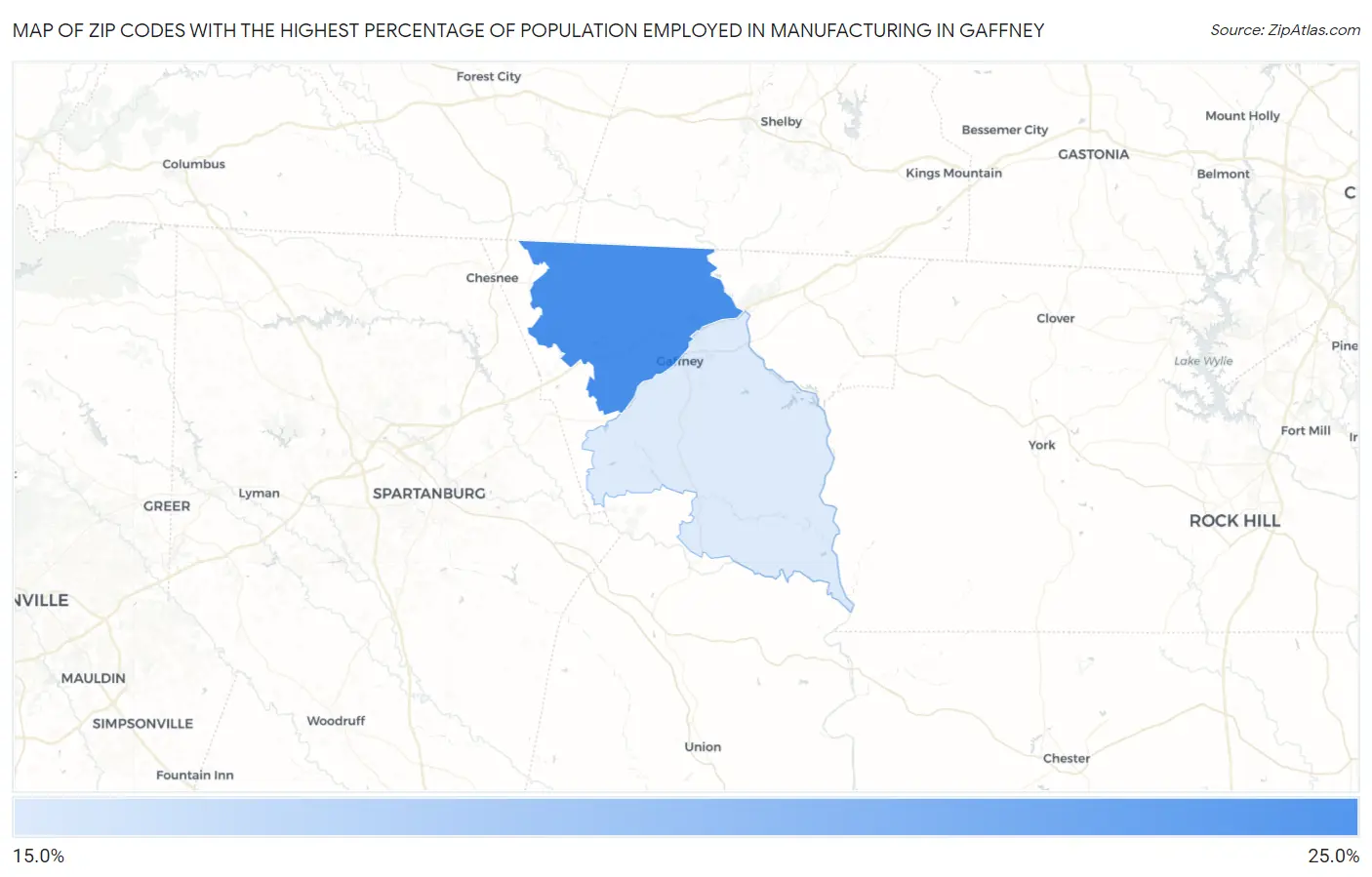Click the Columbus map label

[193, 164]
